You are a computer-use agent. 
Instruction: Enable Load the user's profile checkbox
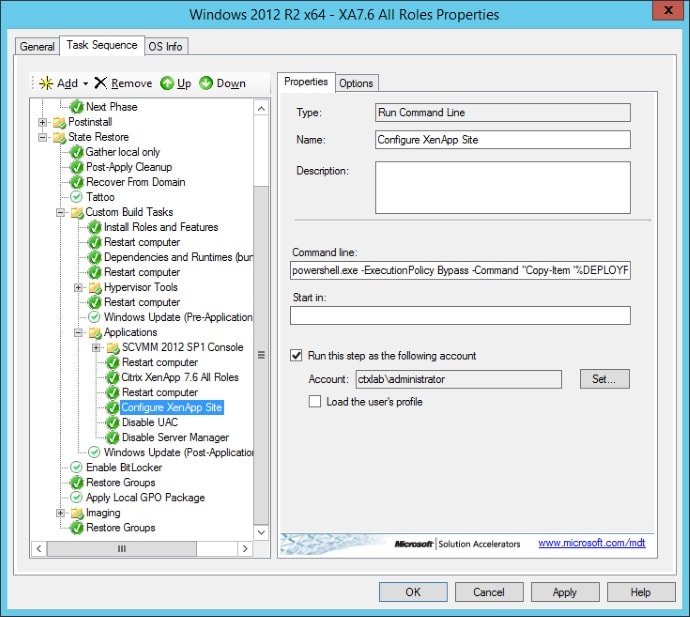(315, 401)
